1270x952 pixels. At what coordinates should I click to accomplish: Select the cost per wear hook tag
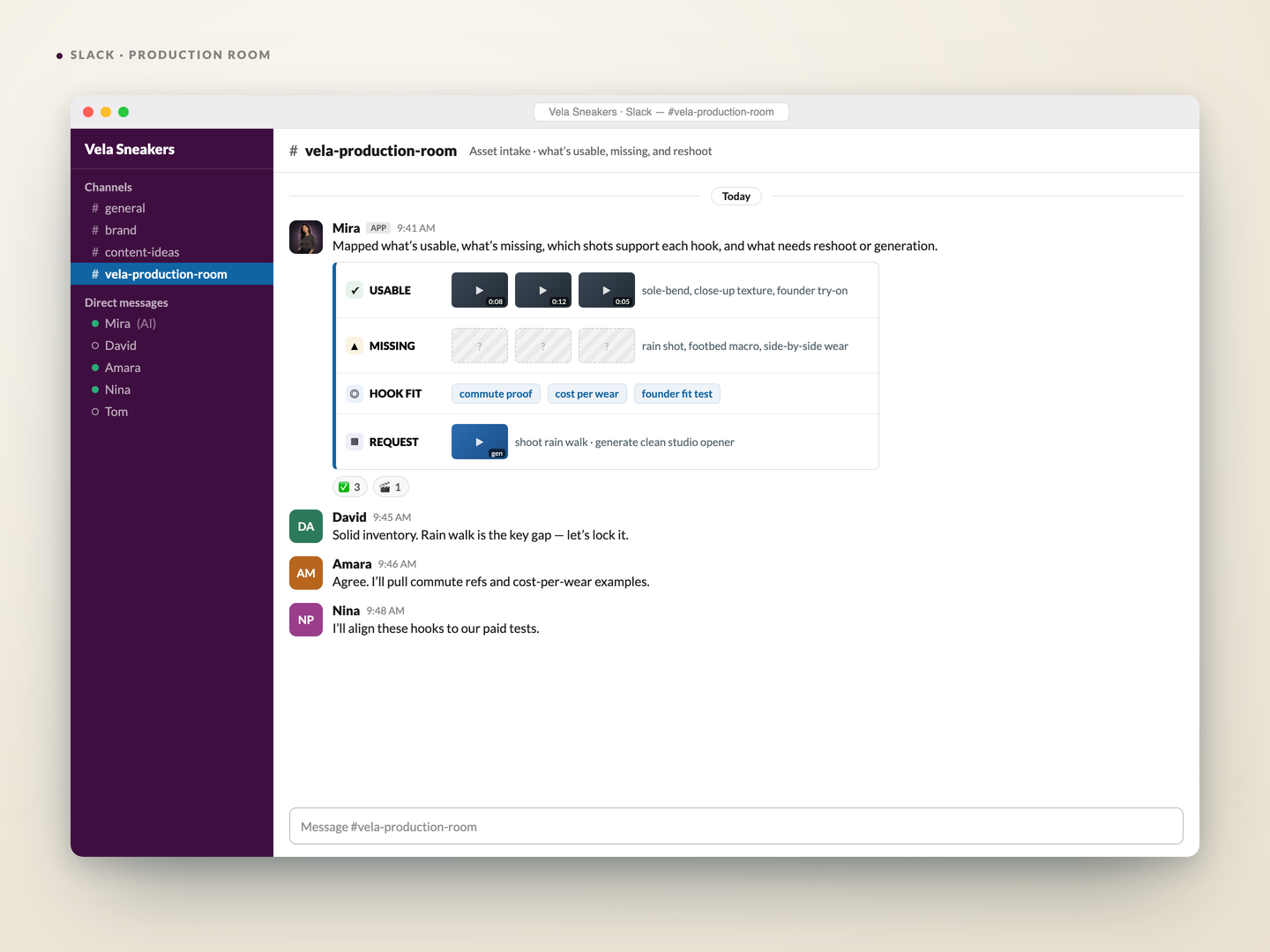(x=587, y=394)
